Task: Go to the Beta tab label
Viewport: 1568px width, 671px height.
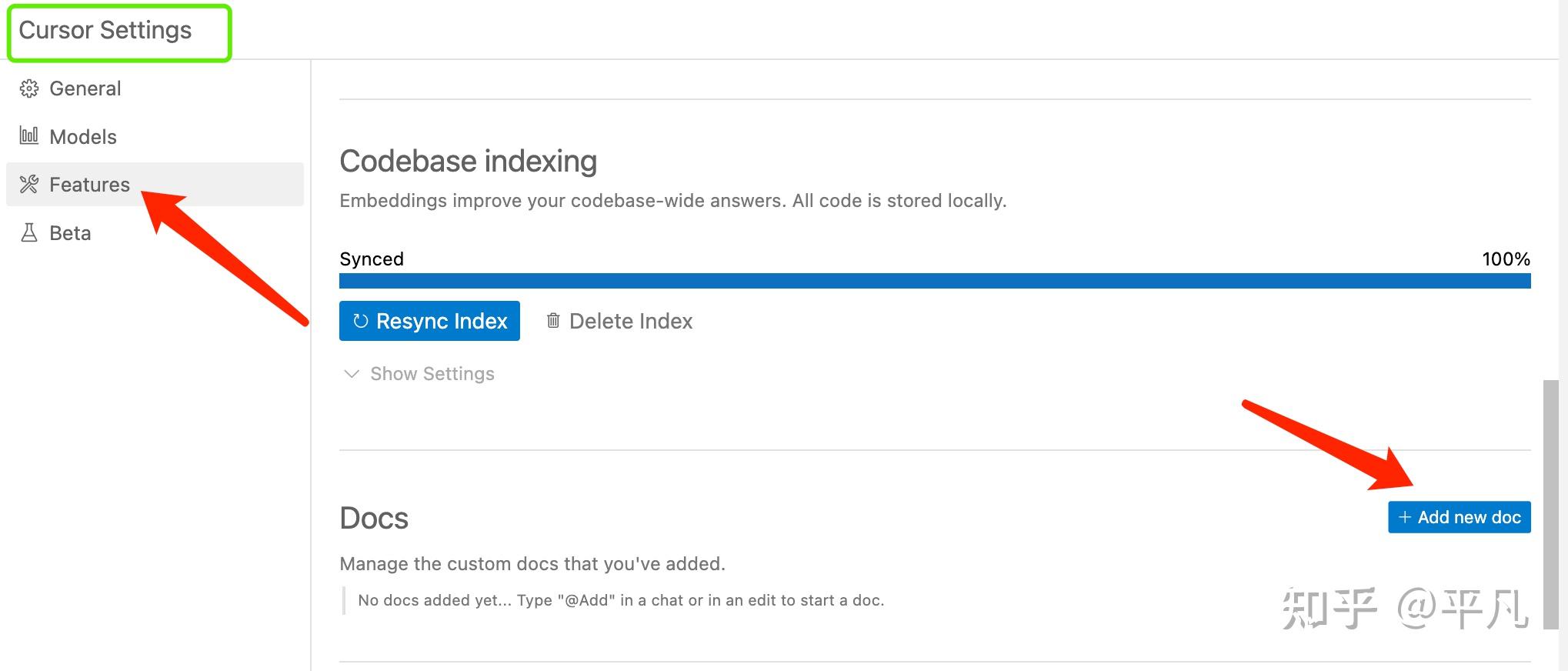Action: [70, 233]
